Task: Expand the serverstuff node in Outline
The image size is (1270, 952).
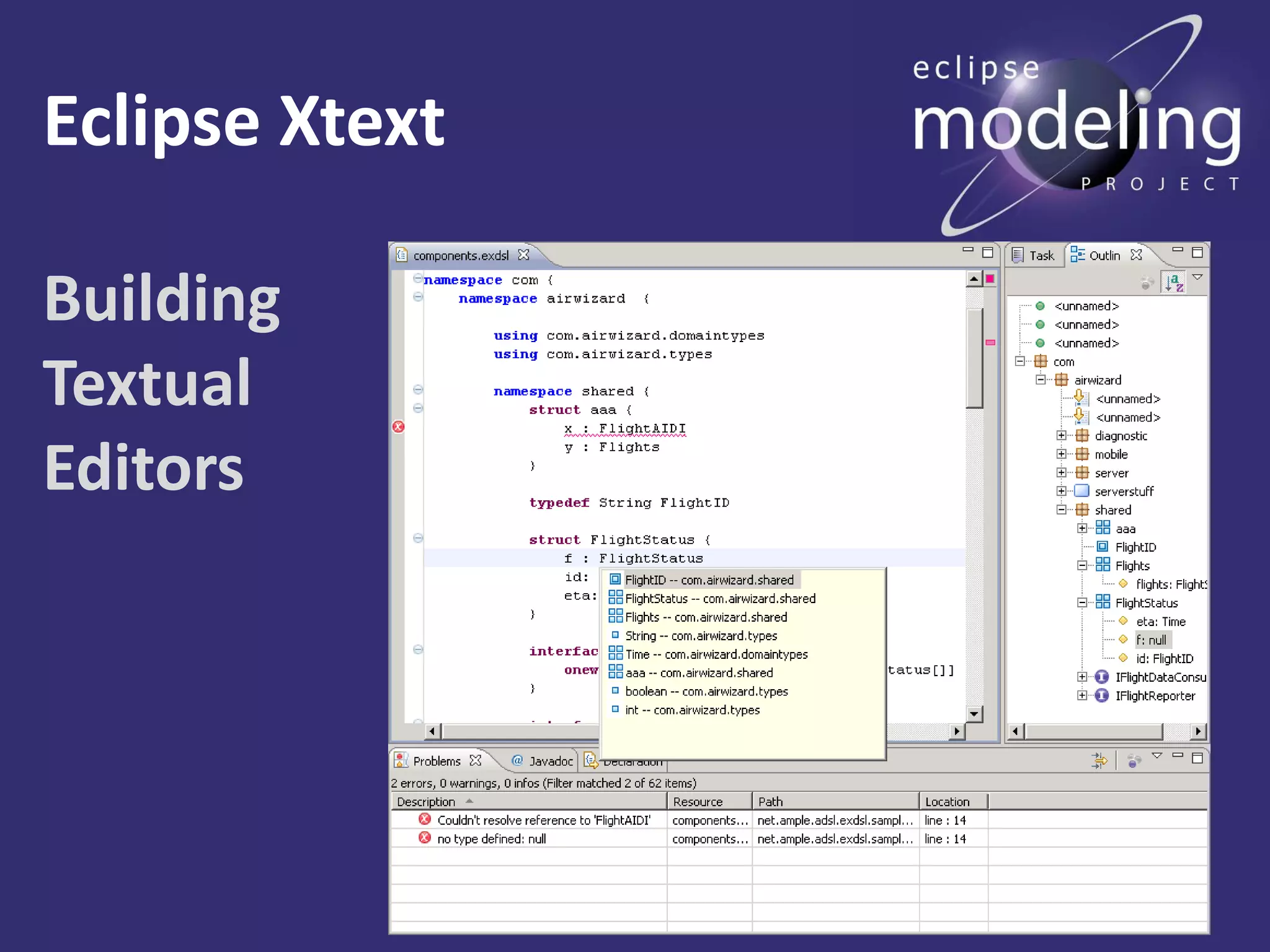Action: pos(1062,491)
